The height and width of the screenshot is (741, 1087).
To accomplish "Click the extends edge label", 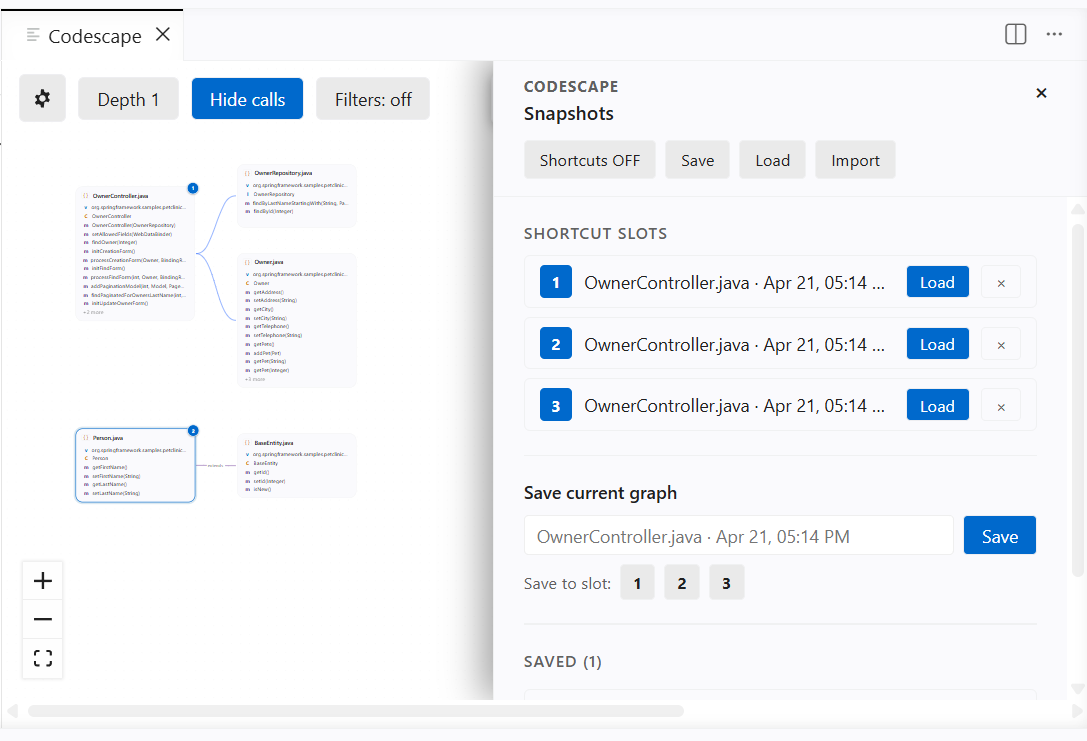I will tap(216, 466).
